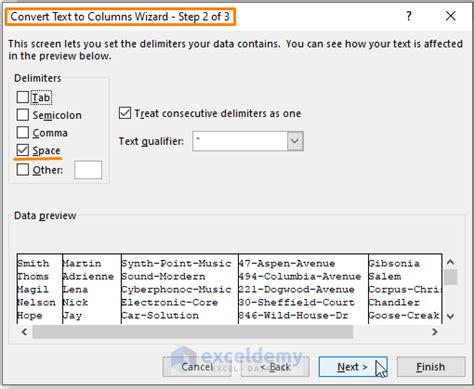Click the horizontal scroll left arrow
This screenshot has height=389, width=474.
(x=24, y=332)
